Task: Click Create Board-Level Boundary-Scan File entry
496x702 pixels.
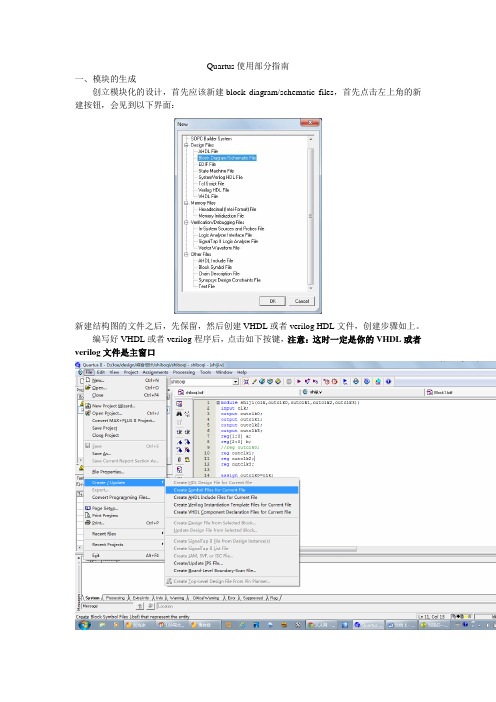Action: coord(232,570)
